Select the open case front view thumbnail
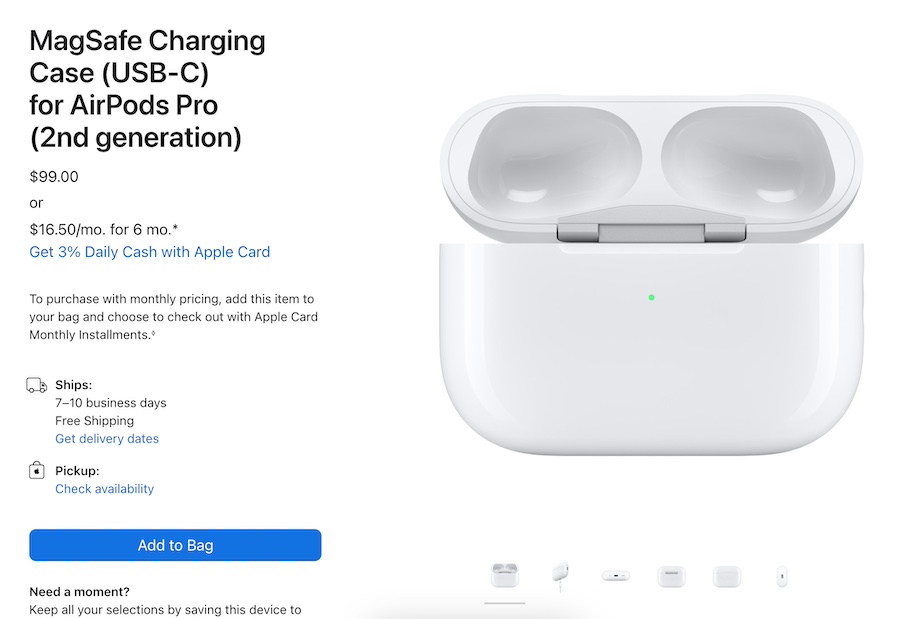This screenshot has height=619, width=900. click(x=504, y=576)
